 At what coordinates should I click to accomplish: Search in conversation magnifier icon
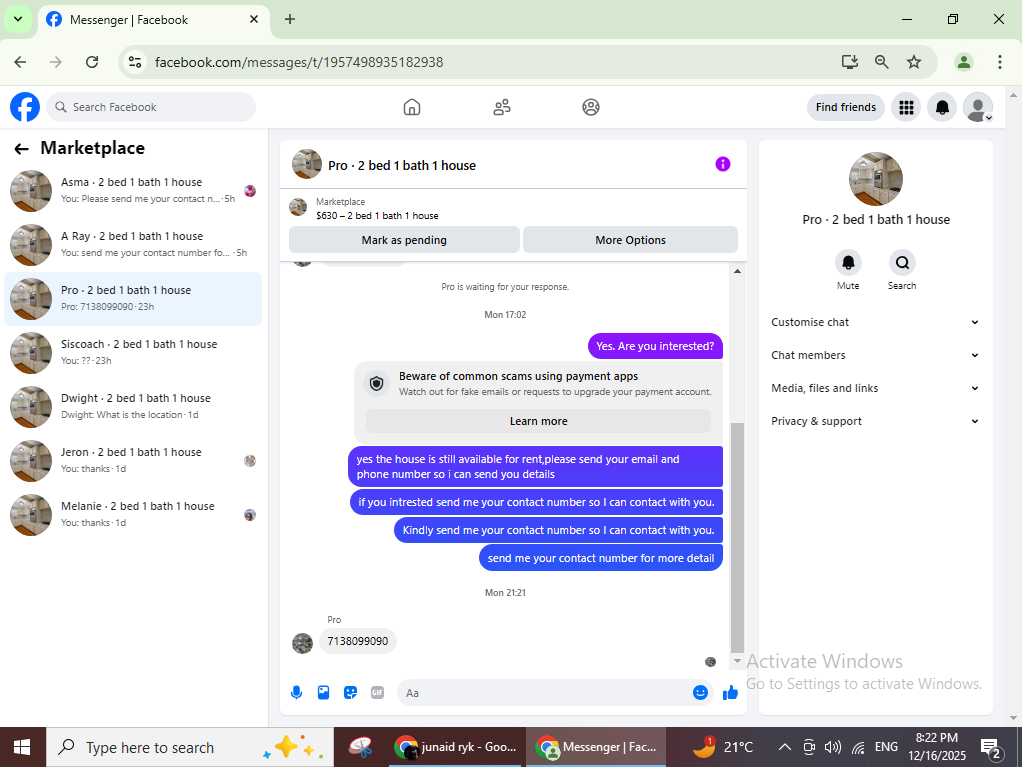(902, 263)
